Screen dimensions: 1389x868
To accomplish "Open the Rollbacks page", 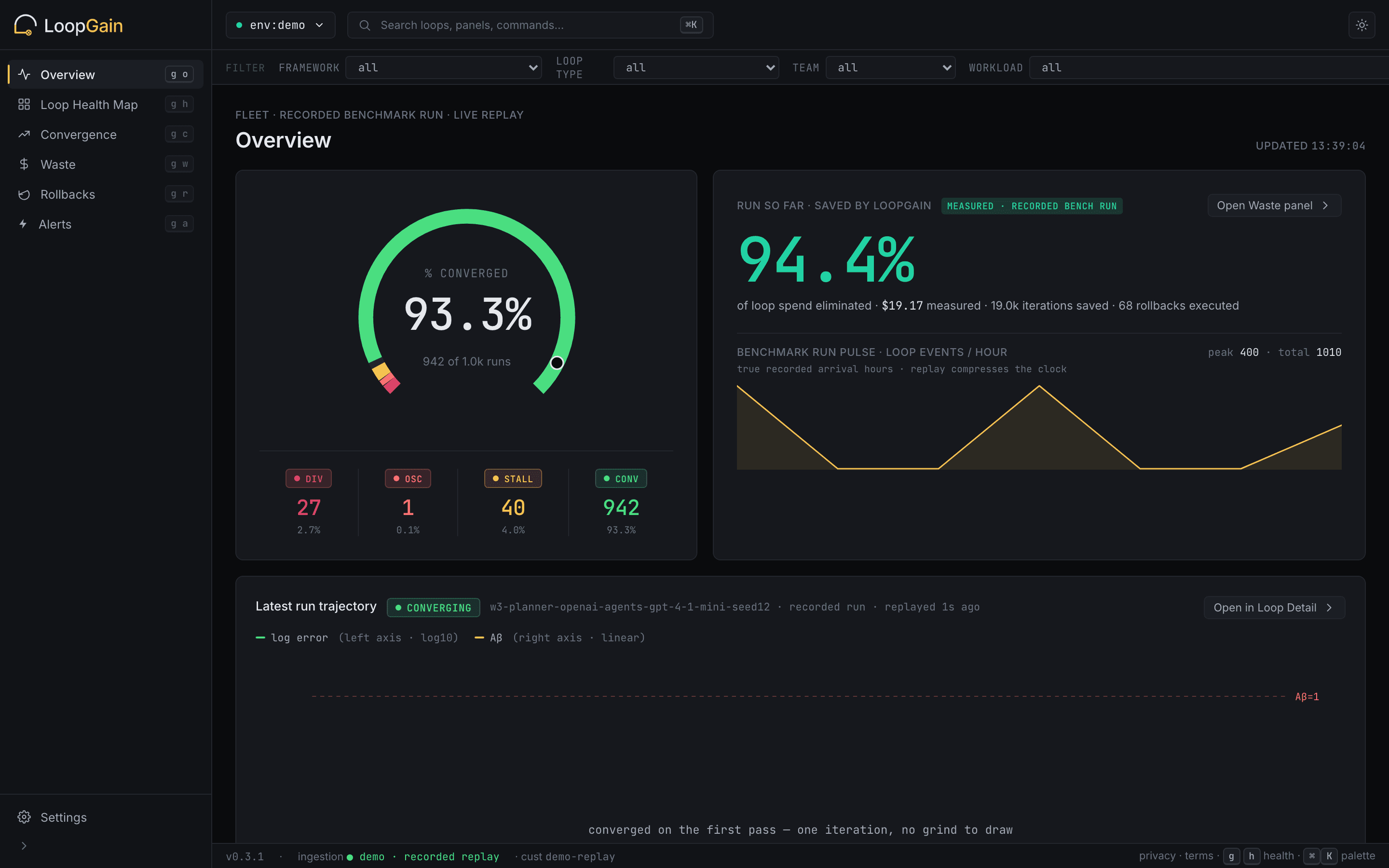I will 106,194.
